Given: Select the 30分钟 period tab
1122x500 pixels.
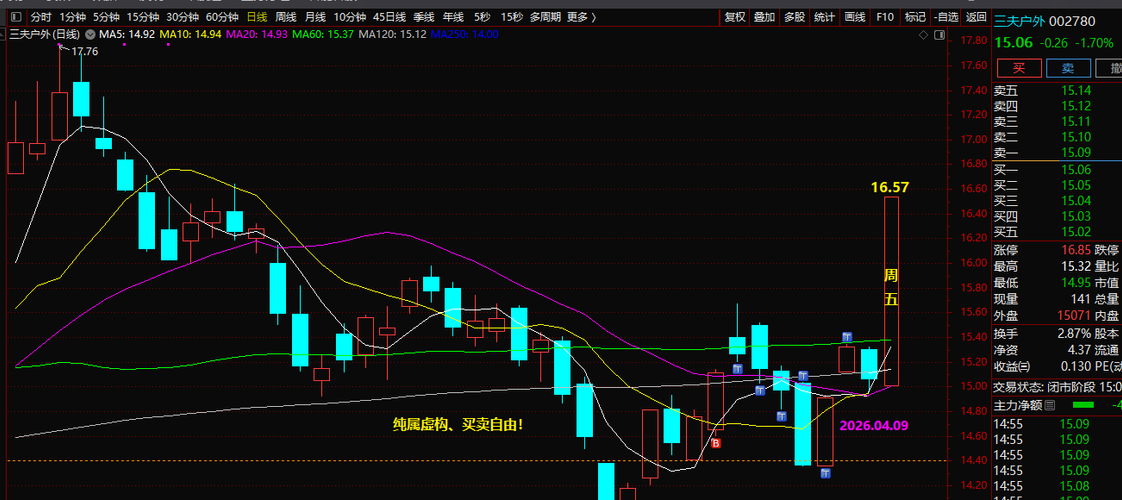Looking at the screenshot, I should click(182, 17).
